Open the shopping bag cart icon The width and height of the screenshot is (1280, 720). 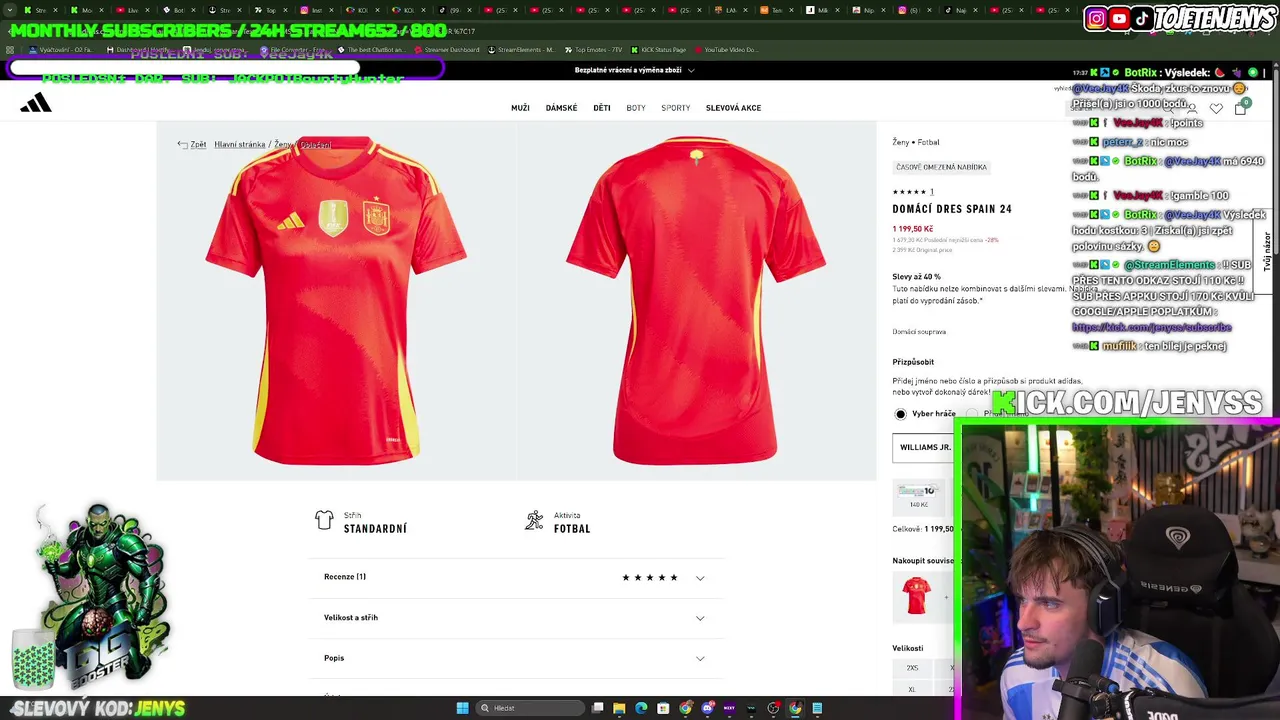[x=1240, y=108]
